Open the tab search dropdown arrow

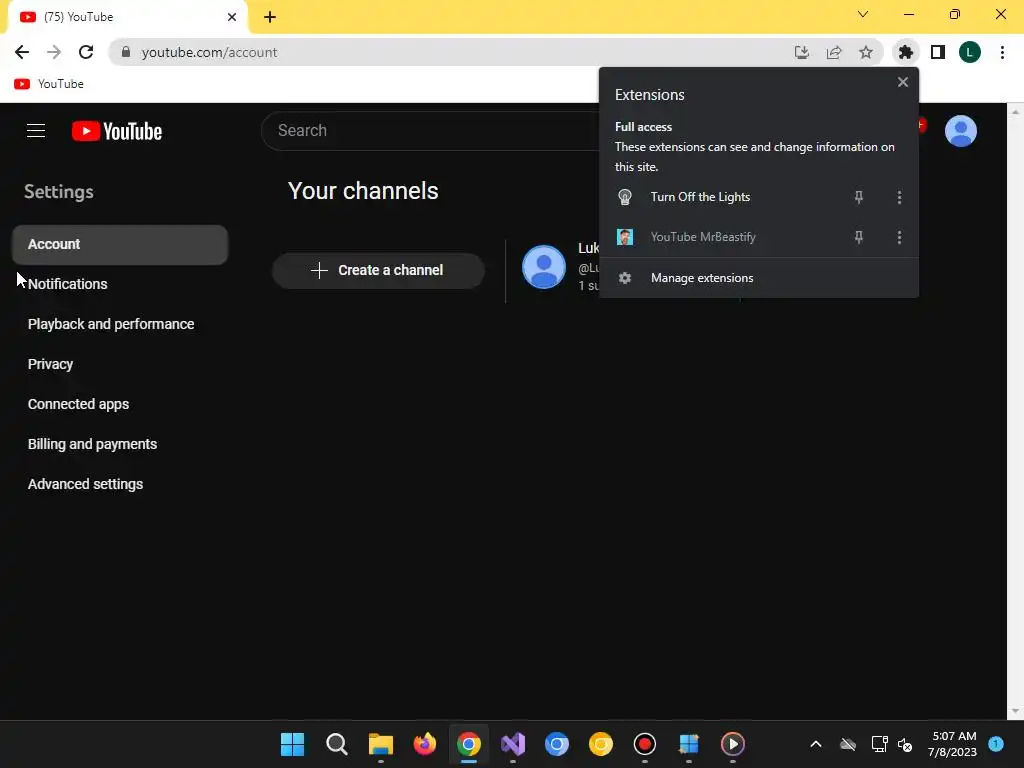tap(863, 14)
